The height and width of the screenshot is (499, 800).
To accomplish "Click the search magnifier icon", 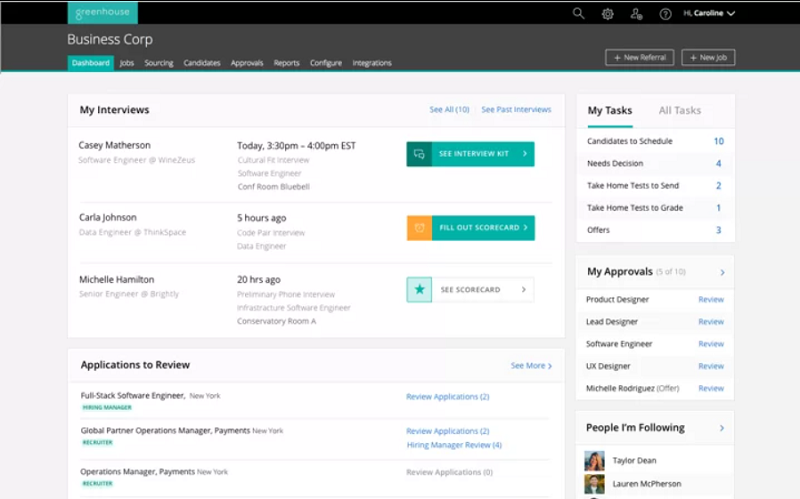I will click(x=578, y=13).
